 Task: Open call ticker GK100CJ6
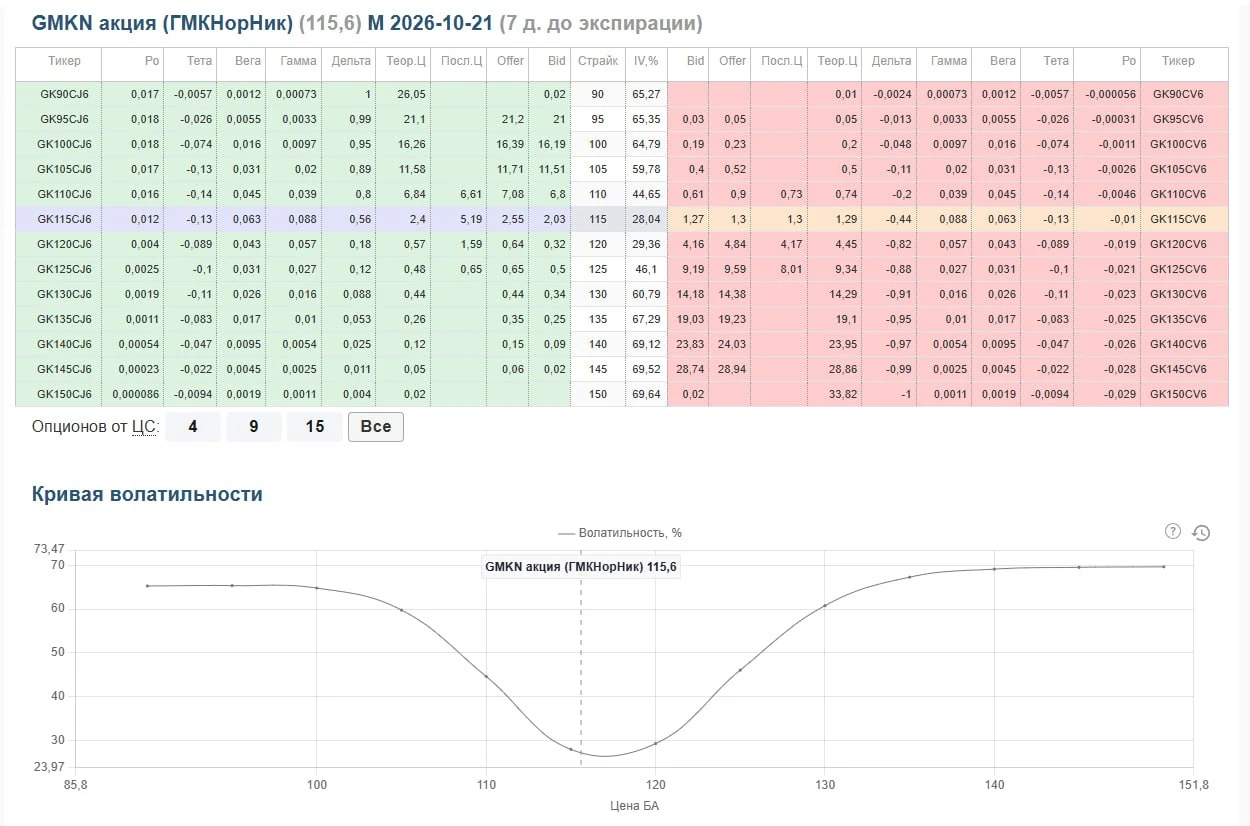[64, 144]
